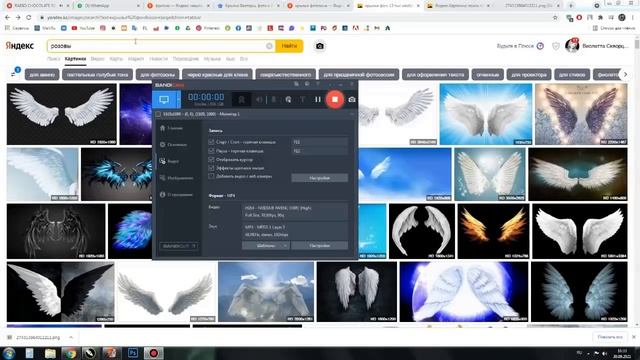Open Yandex image filters icon
The width and height of the screenshot is (640, 360).
pos(15,73)
